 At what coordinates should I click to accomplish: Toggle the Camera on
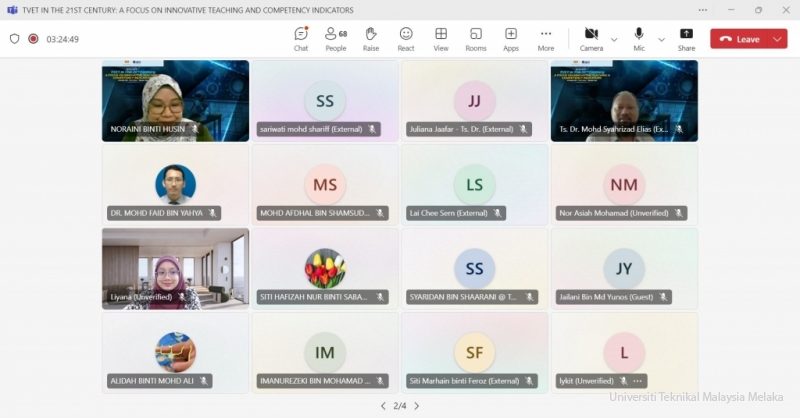click(x=591, y=39)
